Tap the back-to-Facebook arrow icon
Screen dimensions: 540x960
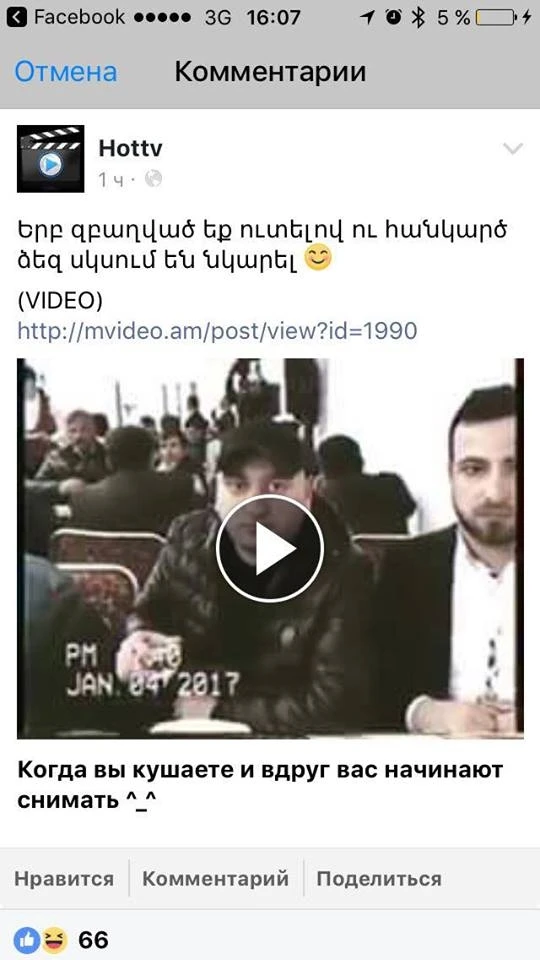pos(18,17)
